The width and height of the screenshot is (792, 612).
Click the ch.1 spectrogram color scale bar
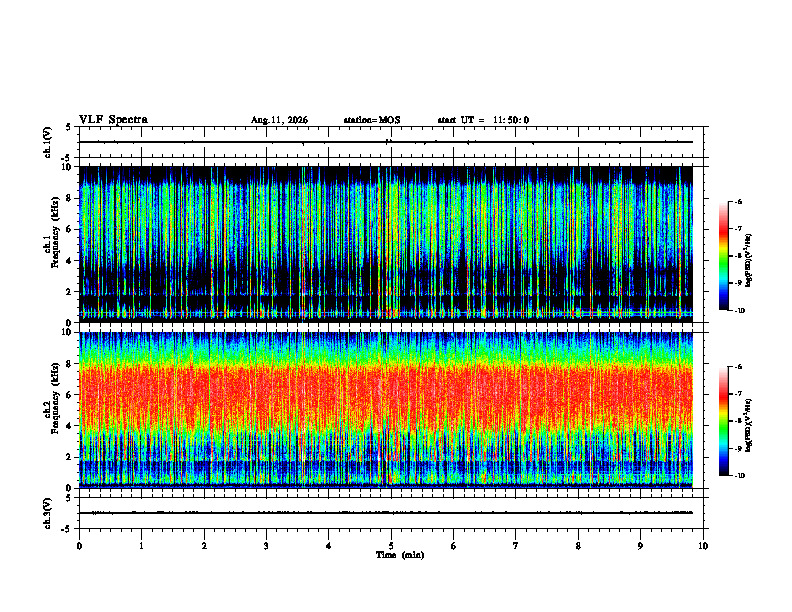pos(723,256)
